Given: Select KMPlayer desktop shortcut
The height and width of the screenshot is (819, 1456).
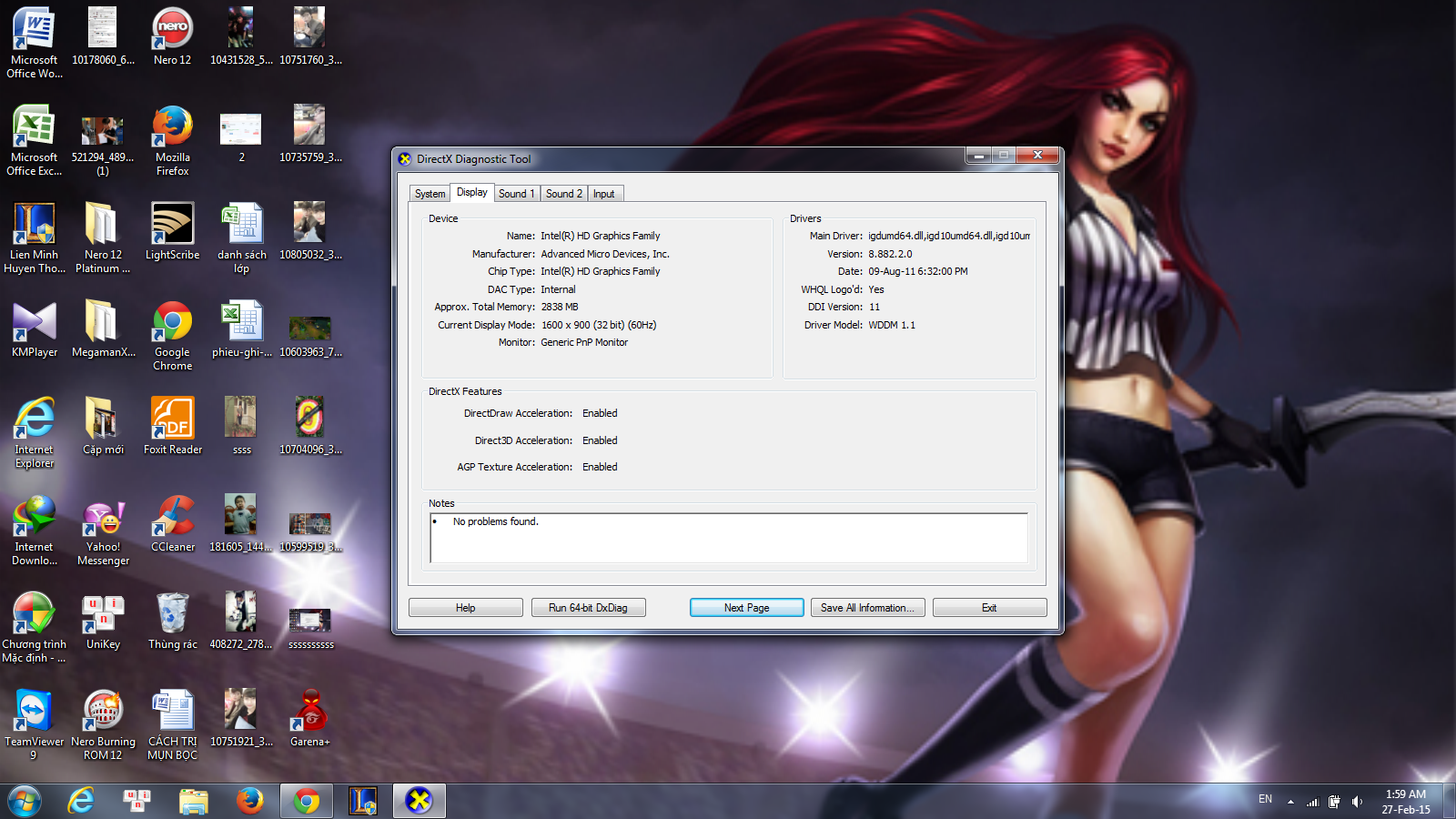Looking at the screenshot, I should [35, 329].
